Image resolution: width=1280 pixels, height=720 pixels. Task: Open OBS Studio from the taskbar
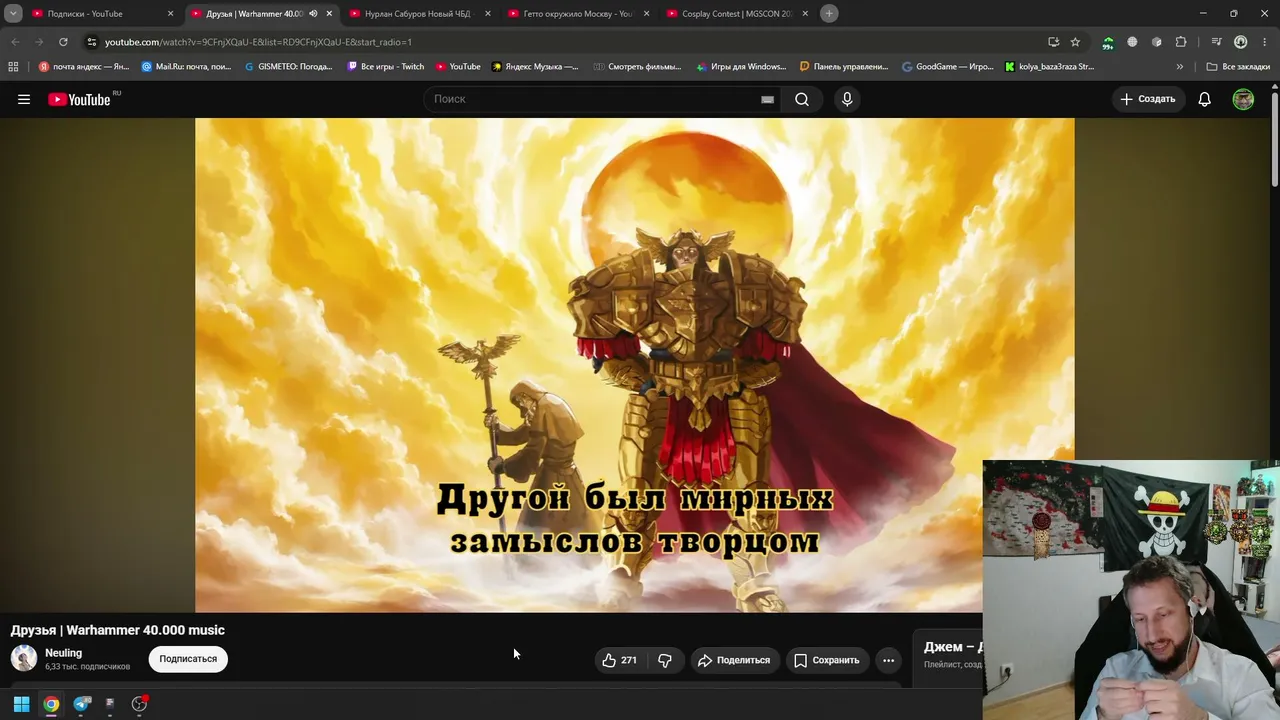[139, 704]
